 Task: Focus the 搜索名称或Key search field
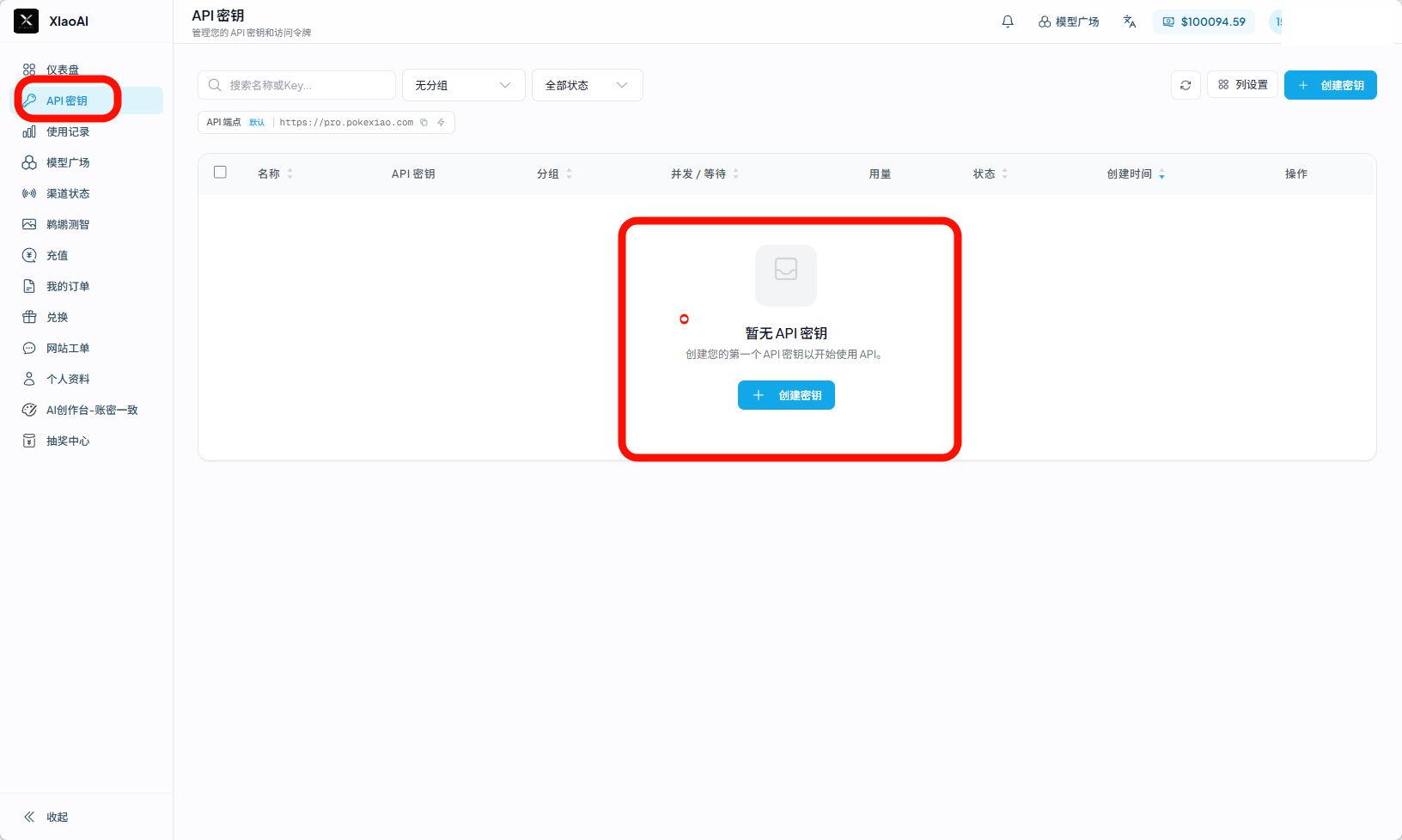point(296,85)
